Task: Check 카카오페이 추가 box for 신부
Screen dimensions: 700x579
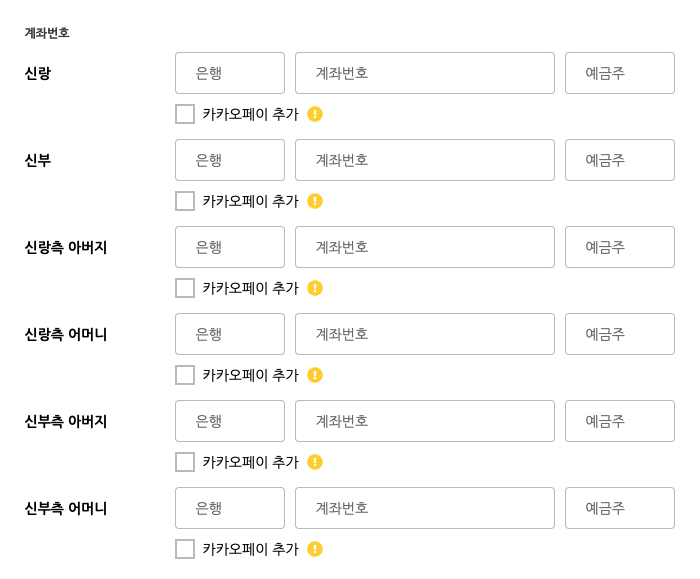Action: click(x=185, y=201)
